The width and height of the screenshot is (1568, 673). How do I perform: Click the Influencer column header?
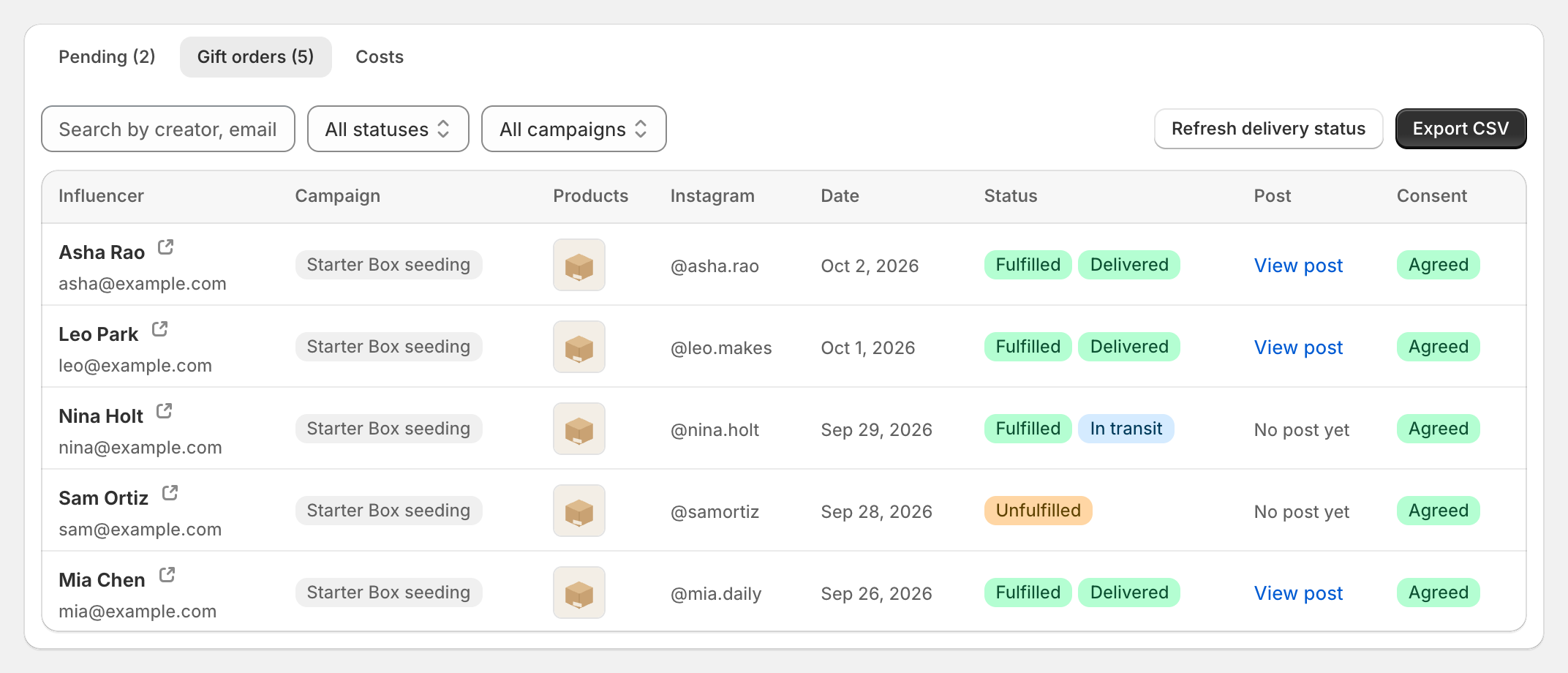click(101, 196)
